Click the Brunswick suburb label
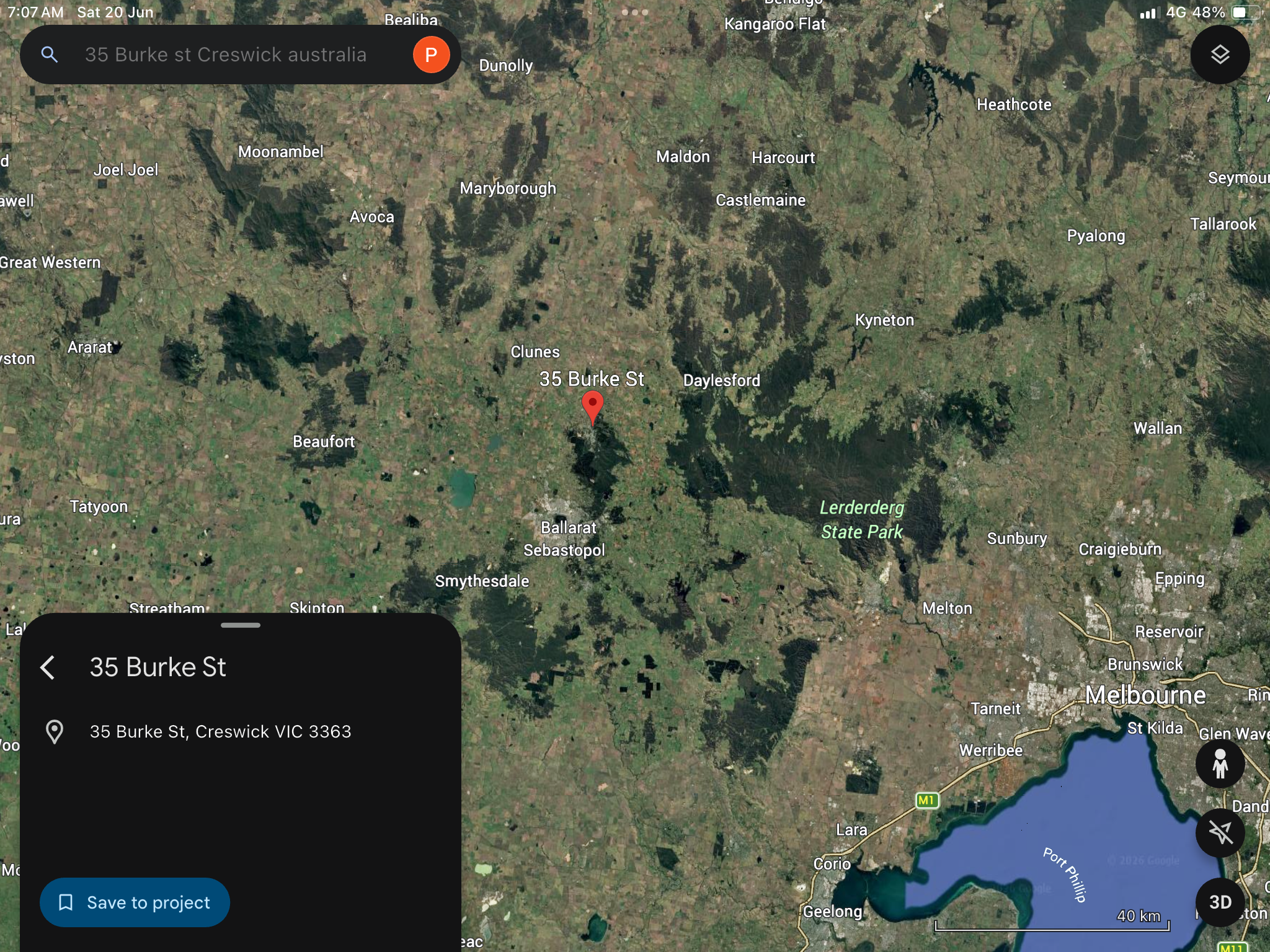 [1145, 664]
